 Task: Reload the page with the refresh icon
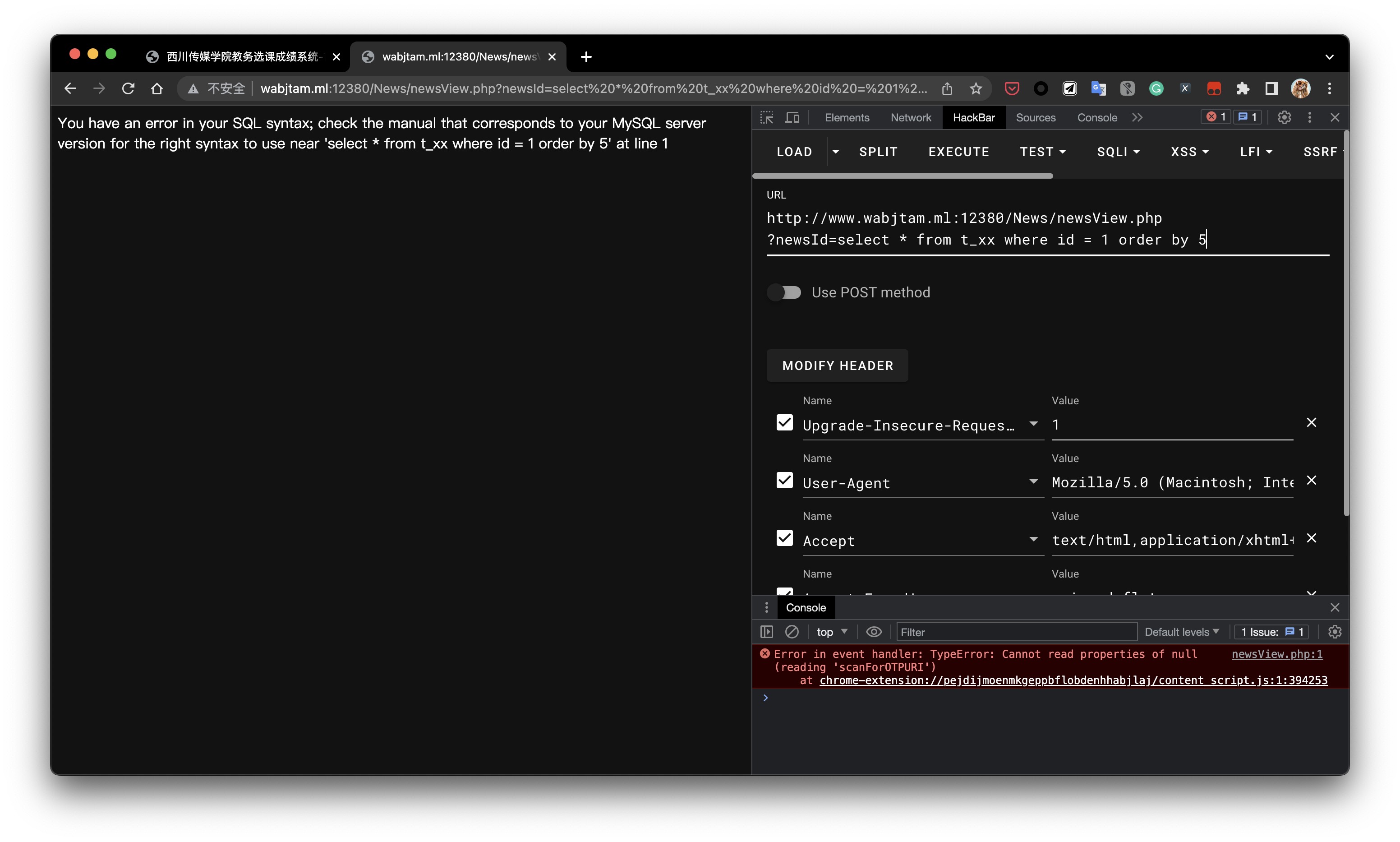tap(128, 88)
